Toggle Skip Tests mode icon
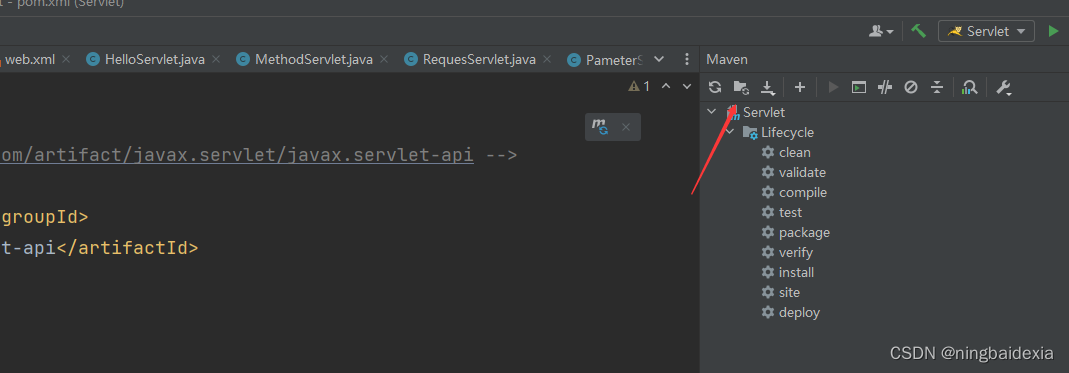The height and width of the screenshot is (373, 1069). click(x=911, y=87)
